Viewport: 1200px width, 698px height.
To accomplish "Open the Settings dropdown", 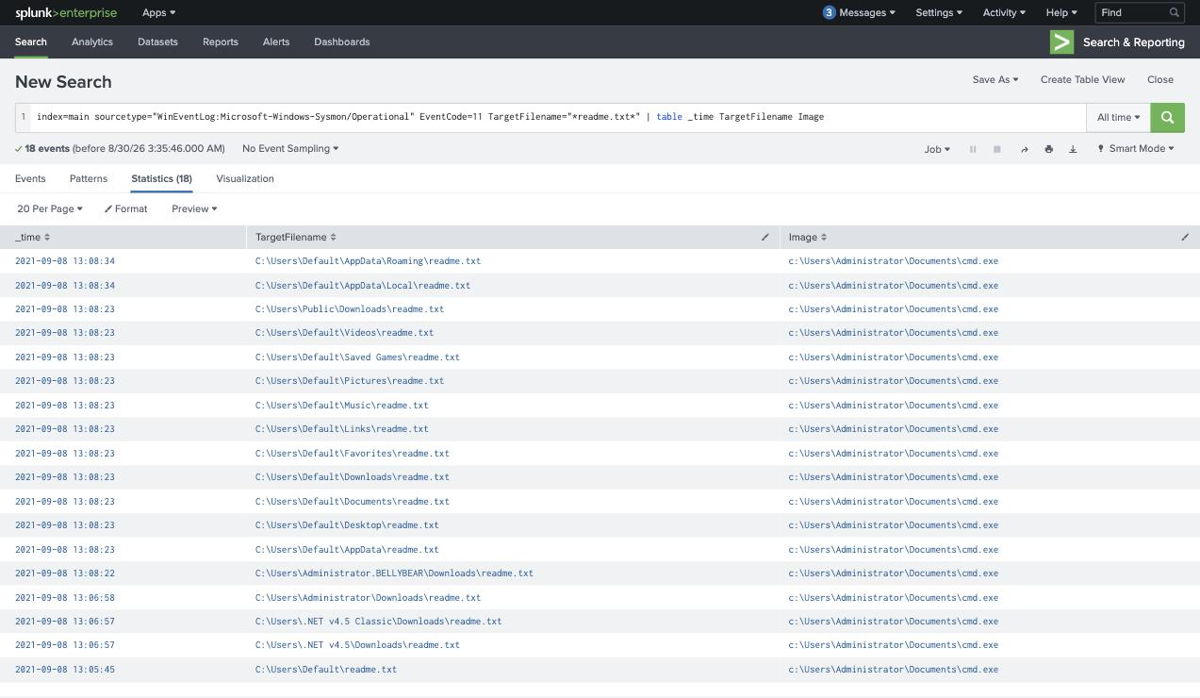I will [939, 13].
